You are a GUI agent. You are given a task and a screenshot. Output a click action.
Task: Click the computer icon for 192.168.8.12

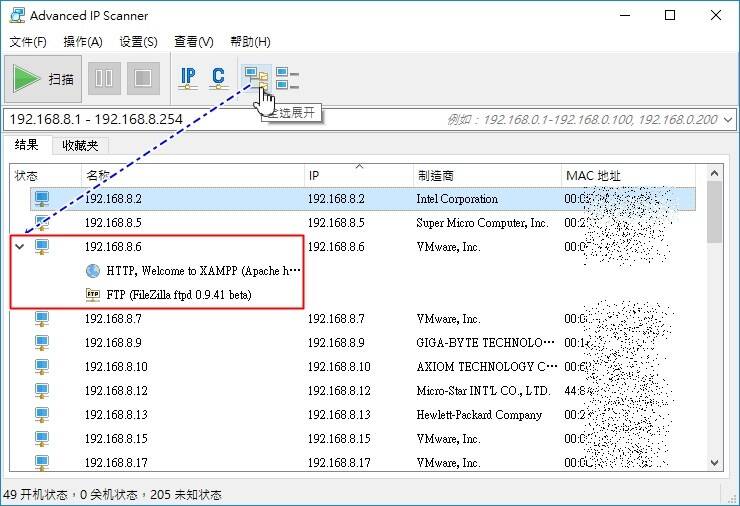click(x=42, y=391)
